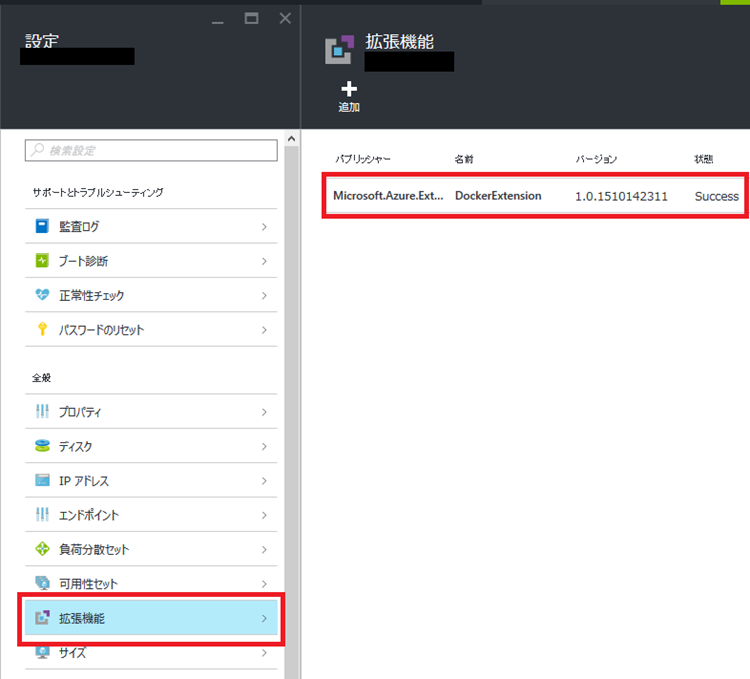Expand 可用性セット chevron arrow
Viewport: 750px width, 679px height.
[264, 584]
